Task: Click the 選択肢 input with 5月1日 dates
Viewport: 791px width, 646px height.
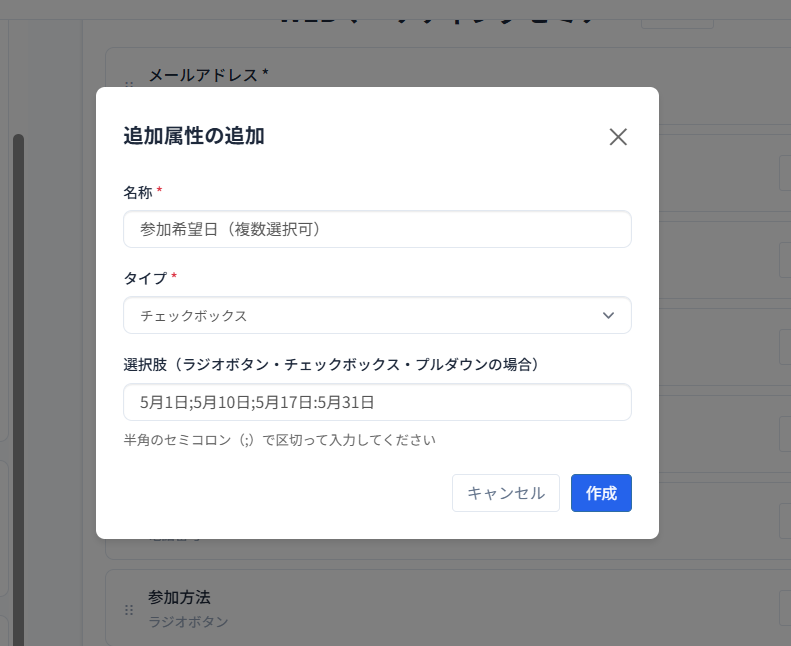Action: click(x=377, y=402)
